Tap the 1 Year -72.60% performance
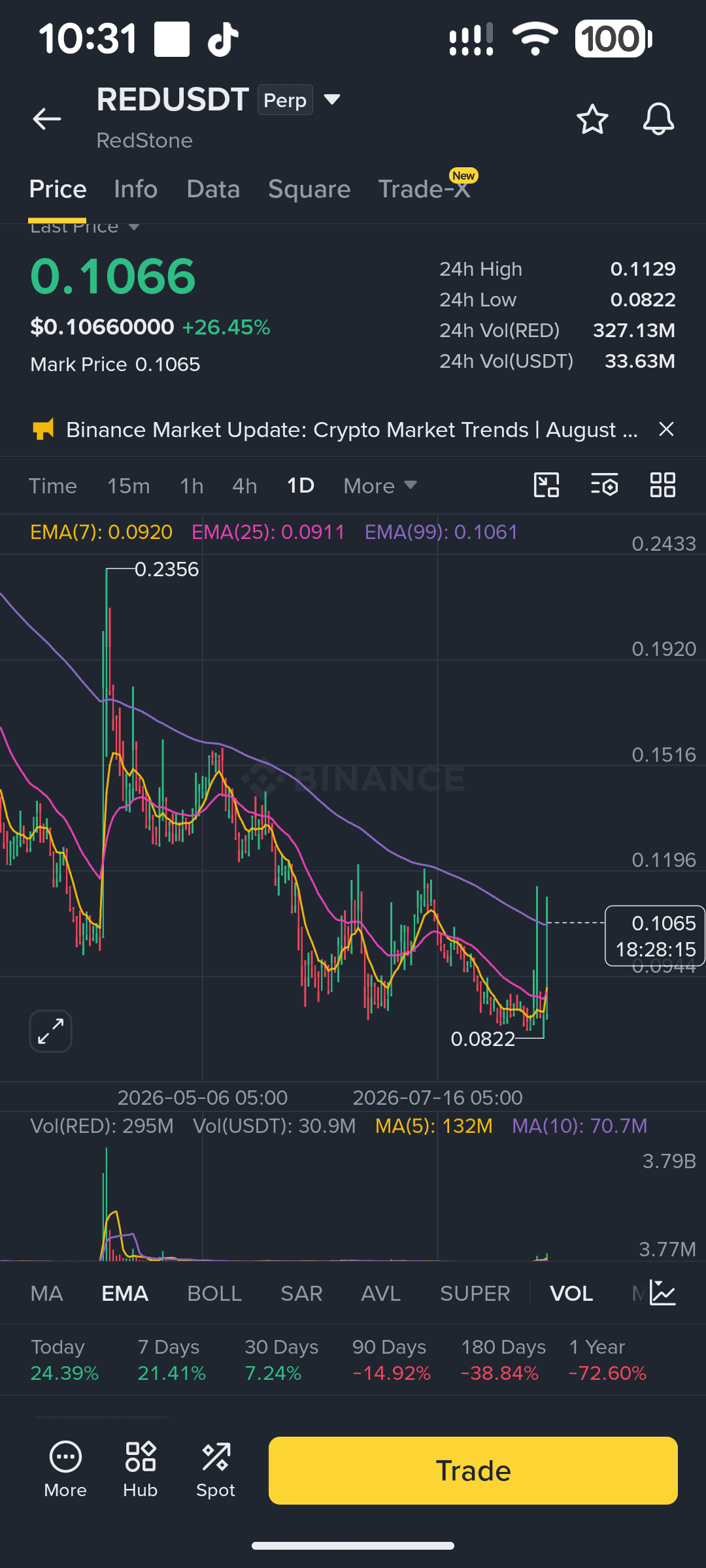Image resolution: width=706 pixels, height=1568 pixels. (608, 1360)
